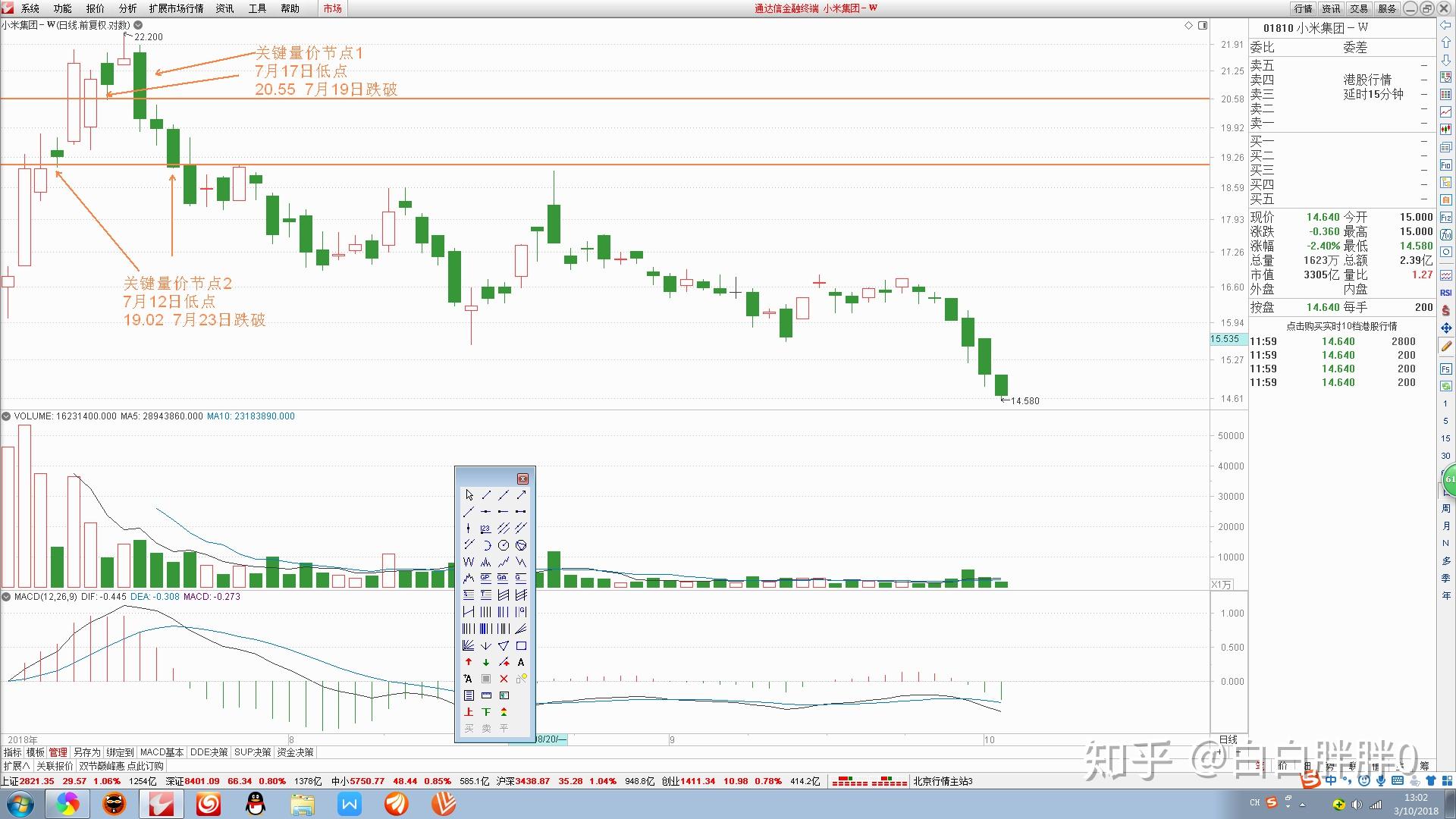Select the rectangle drawing tool
1456x819 pixels.
tap(521, 646)
